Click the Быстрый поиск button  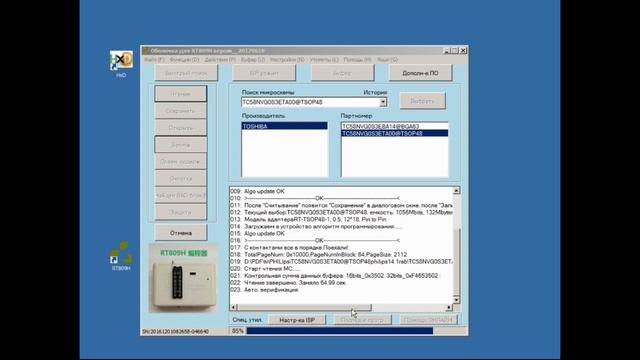(x=186, y=73)
